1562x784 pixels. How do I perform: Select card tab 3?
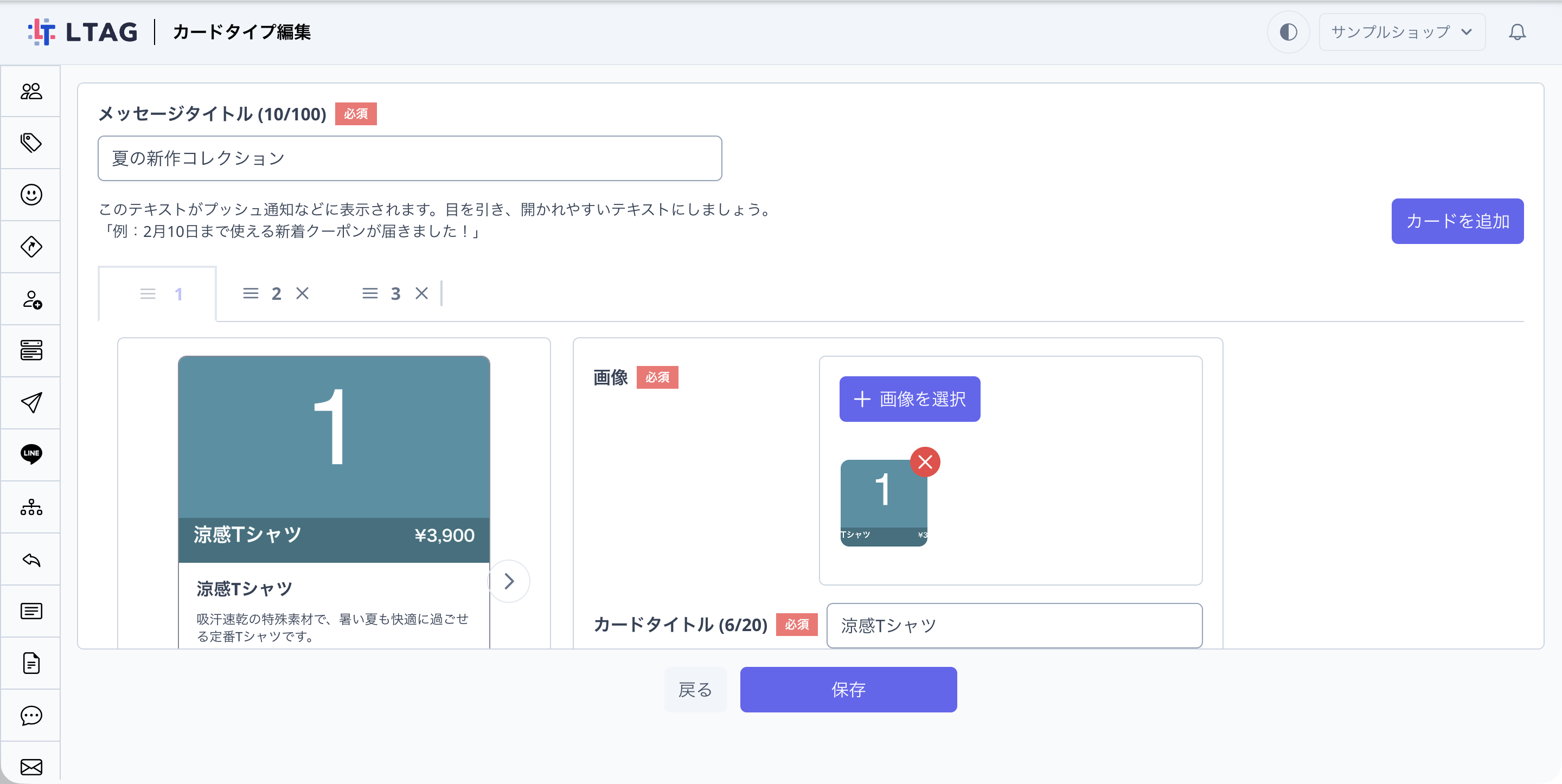coord(395,294)
